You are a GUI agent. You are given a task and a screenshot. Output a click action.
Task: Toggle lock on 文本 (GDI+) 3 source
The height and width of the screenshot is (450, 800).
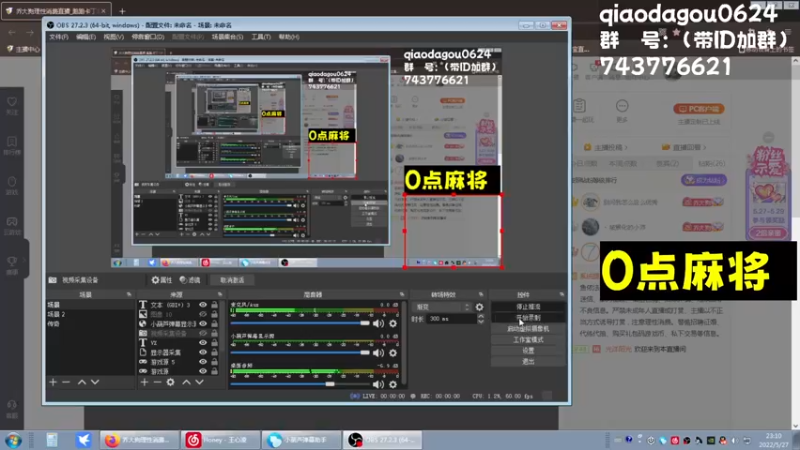point(214,305)
